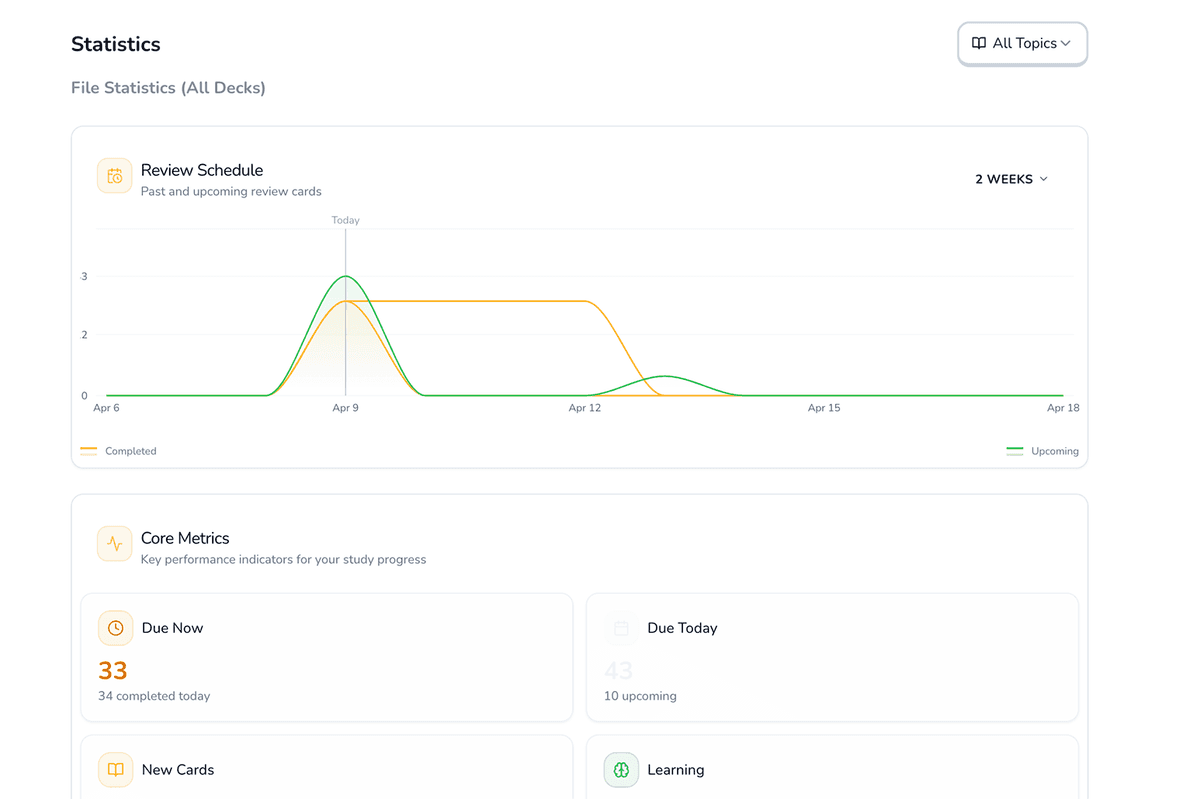
Task: Click the Core Metrics pulse icon
Action: pos(115,544)
